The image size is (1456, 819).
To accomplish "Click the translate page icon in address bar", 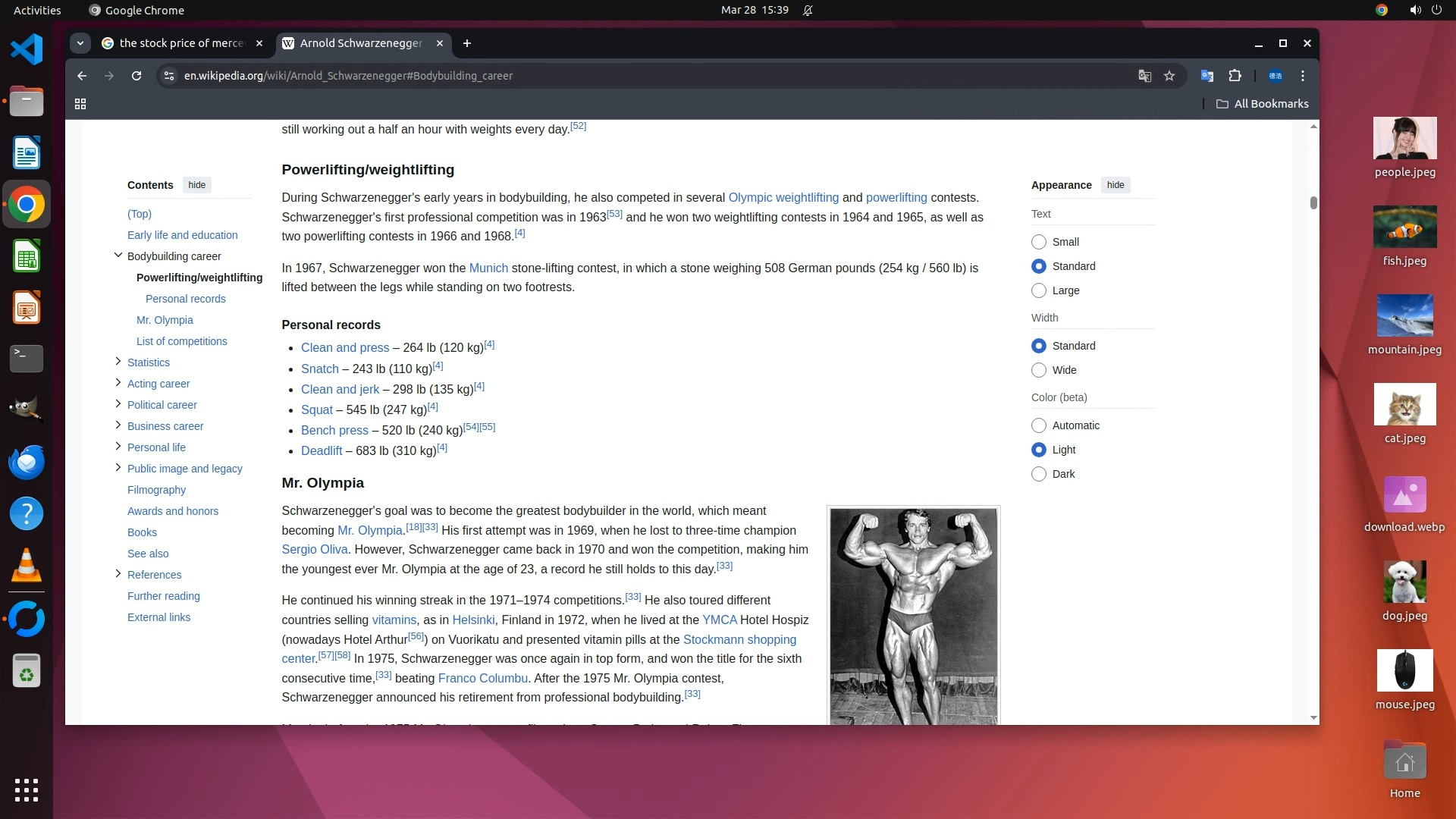I will tap(1144, 76).
